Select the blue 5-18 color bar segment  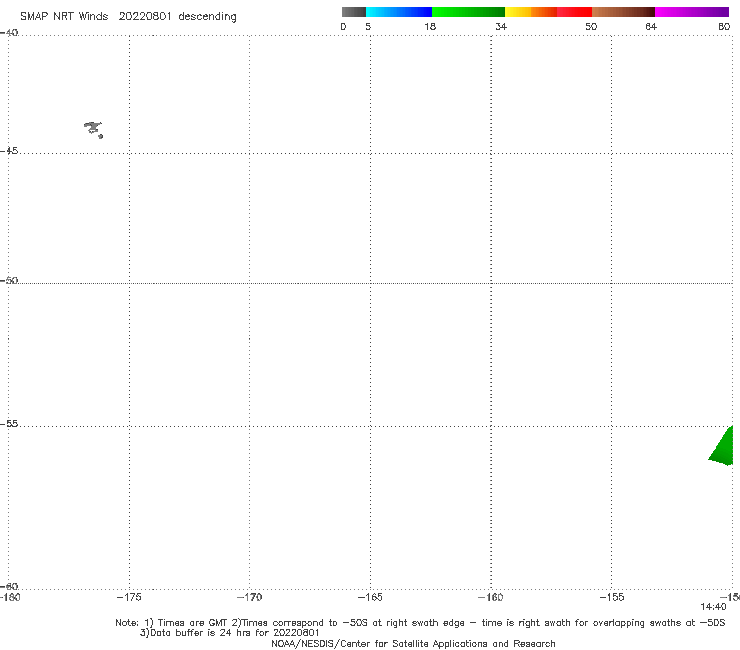point(399,12)
